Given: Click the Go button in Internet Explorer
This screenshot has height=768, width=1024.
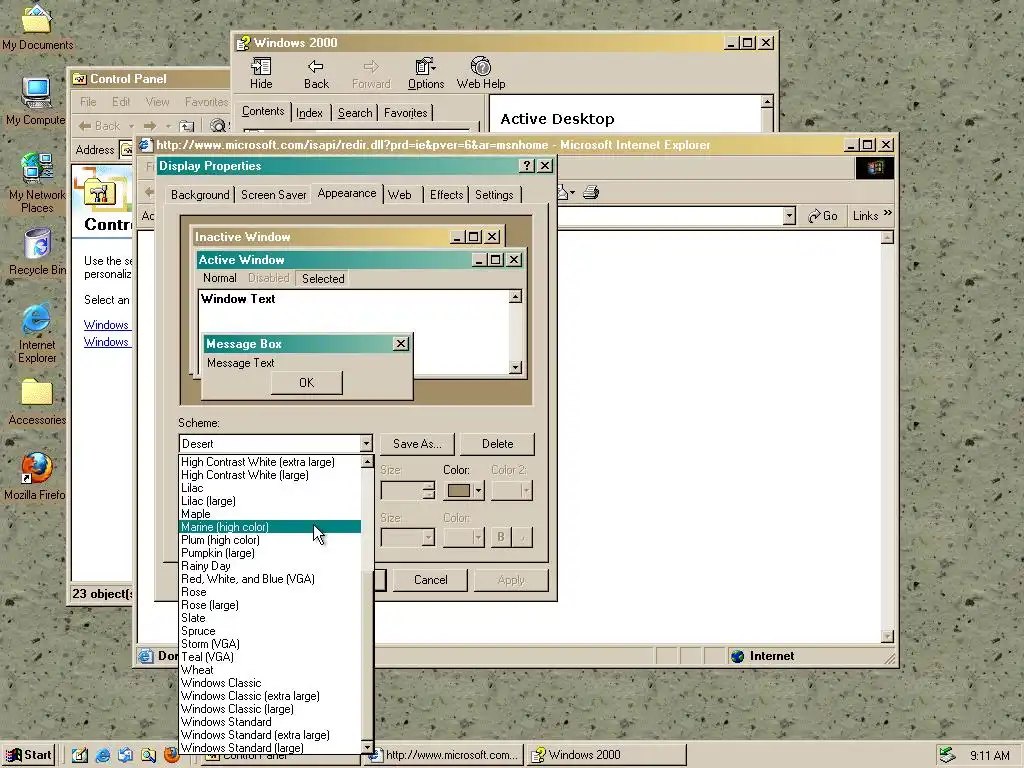Looking at the screenshot, I should [x=822, y=216].
